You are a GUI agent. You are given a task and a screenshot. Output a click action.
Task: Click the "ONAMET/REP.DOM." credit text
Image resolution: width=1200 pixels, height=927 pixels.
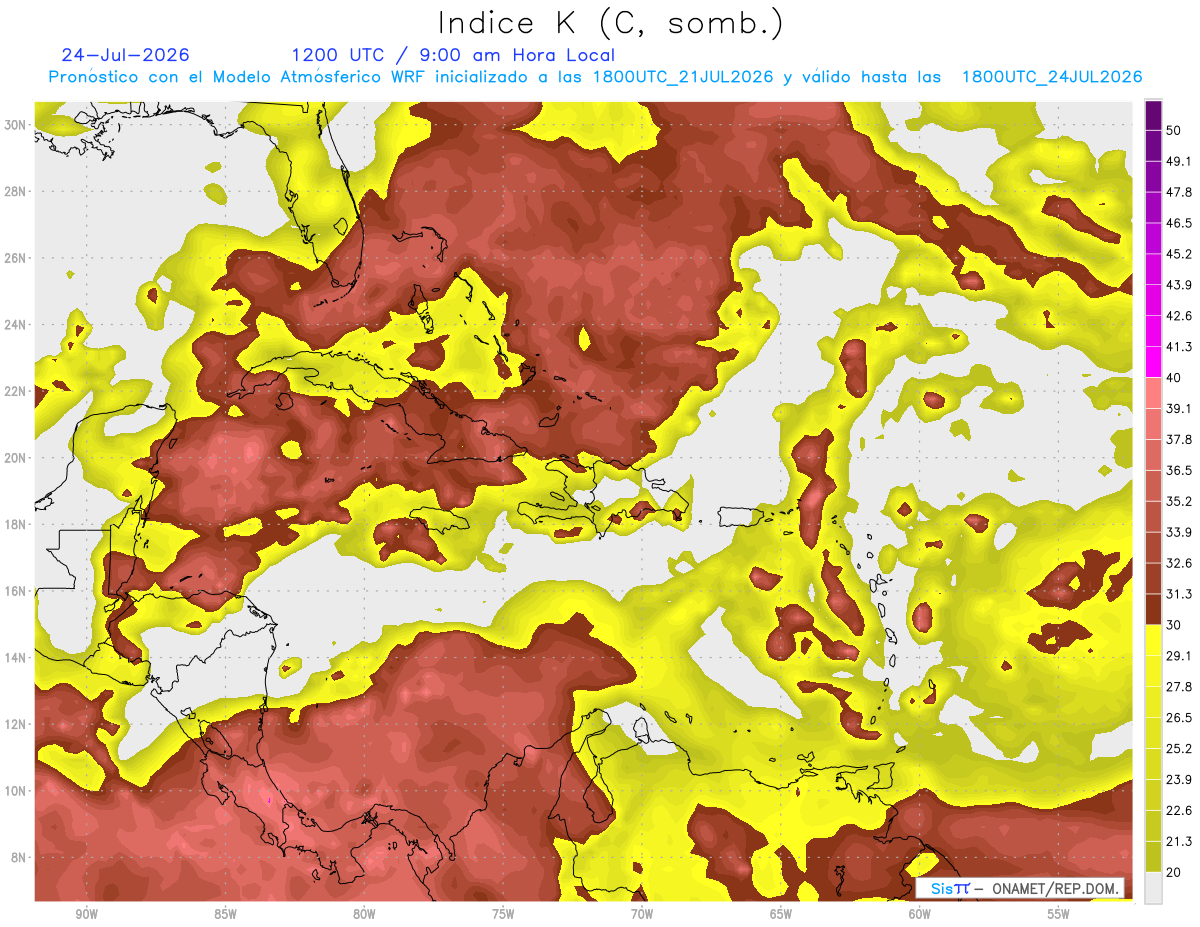(x=1053, y=888)
